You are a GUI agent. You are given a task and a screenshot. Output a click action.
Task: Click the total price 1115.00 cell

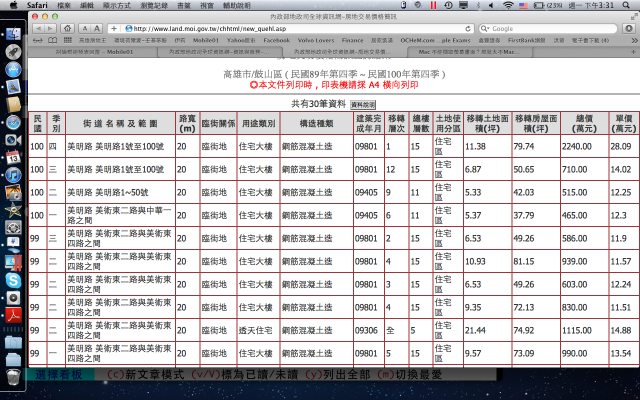coord(584,331)
